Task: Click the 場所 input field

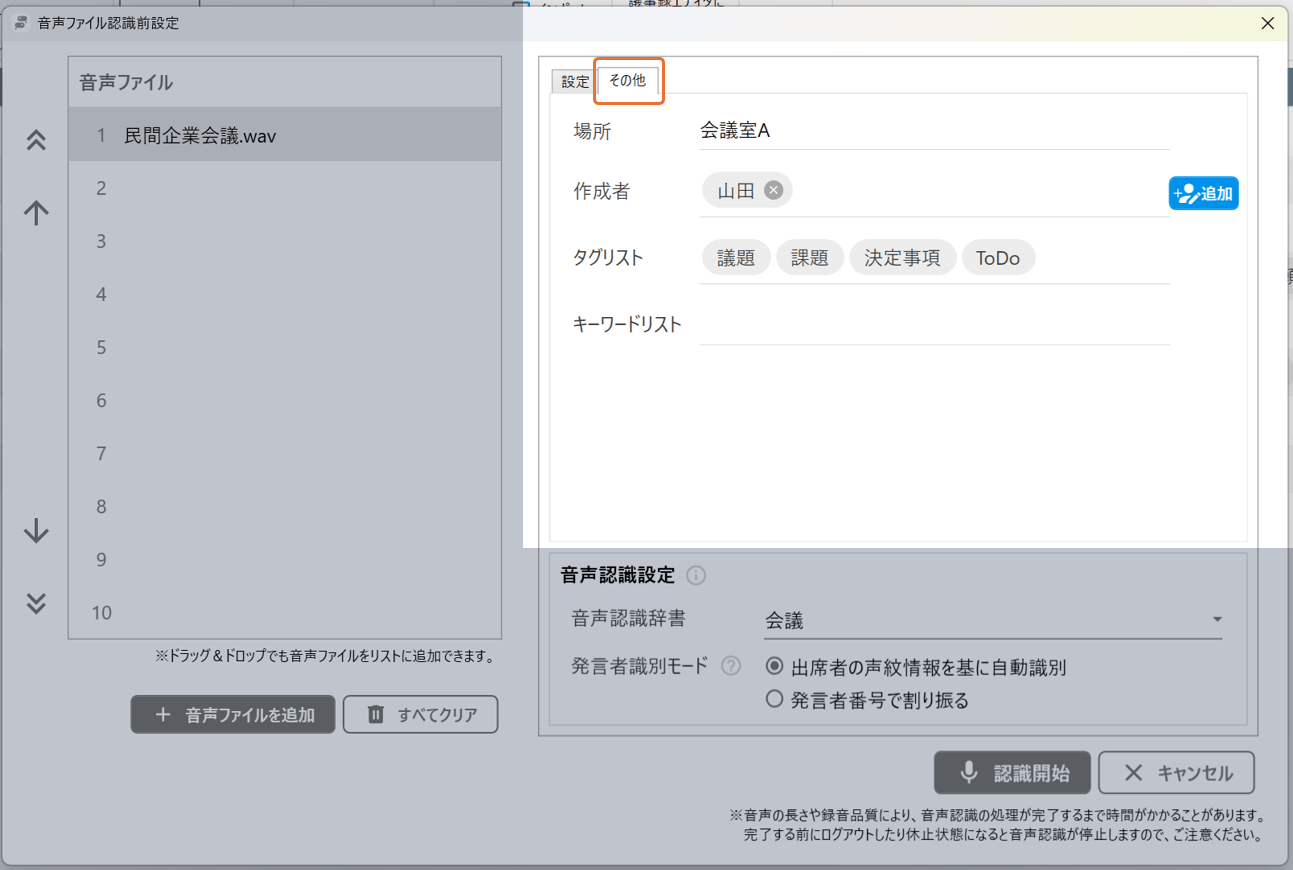Action: [x=934, y=131]
